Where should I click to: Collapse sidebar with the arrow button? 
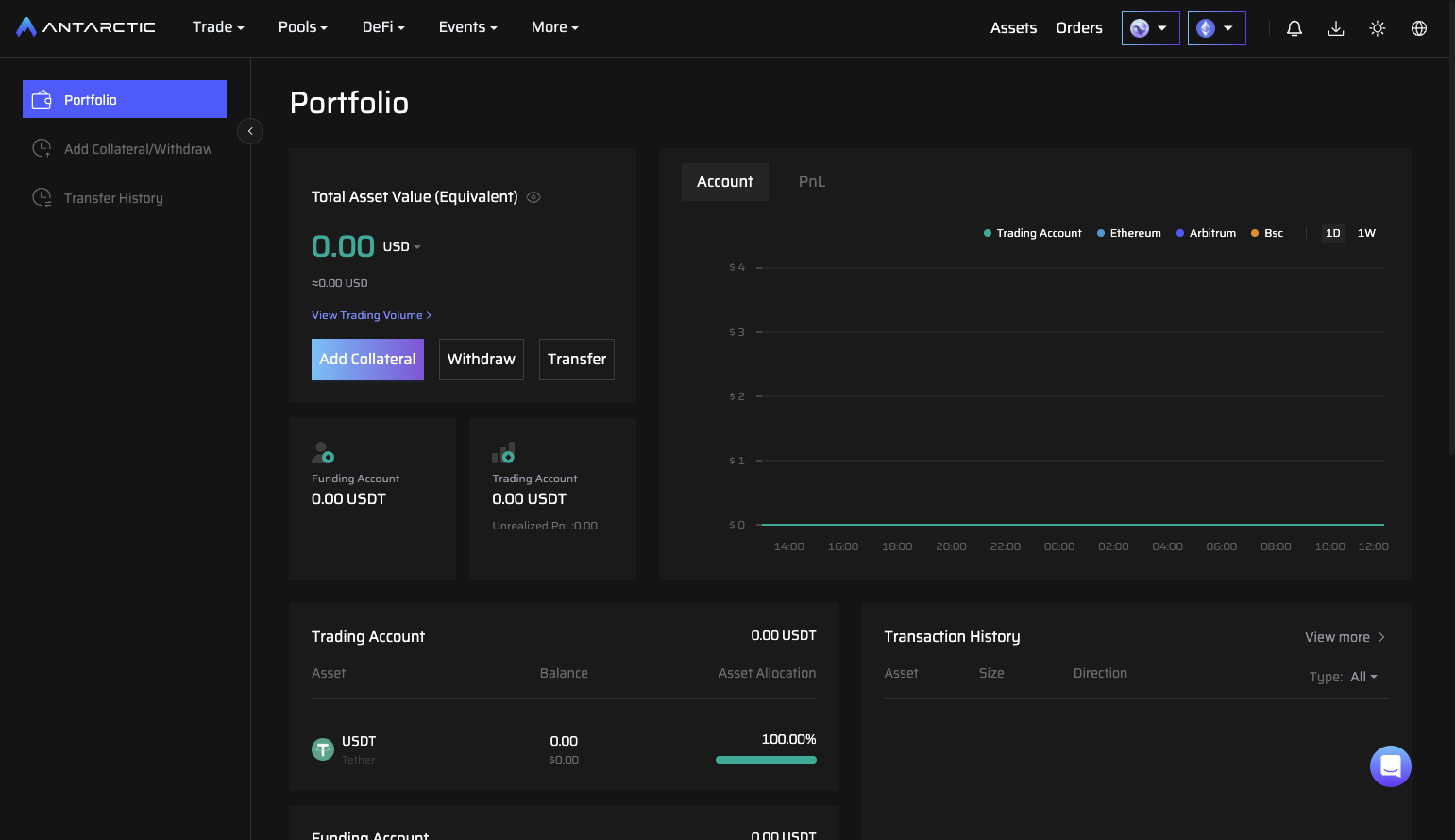pyautogui.click(x=250, y=131)
